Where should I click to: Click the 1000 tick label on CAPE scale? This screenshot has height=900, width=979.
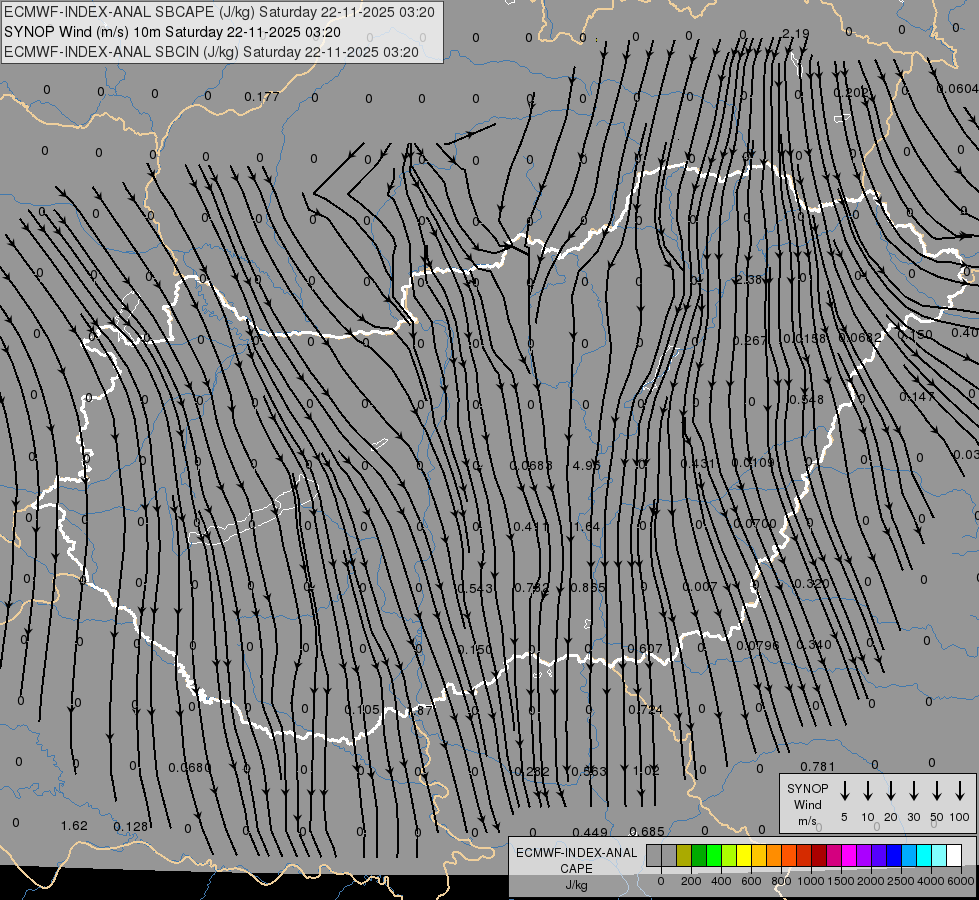tap(810, 881)
